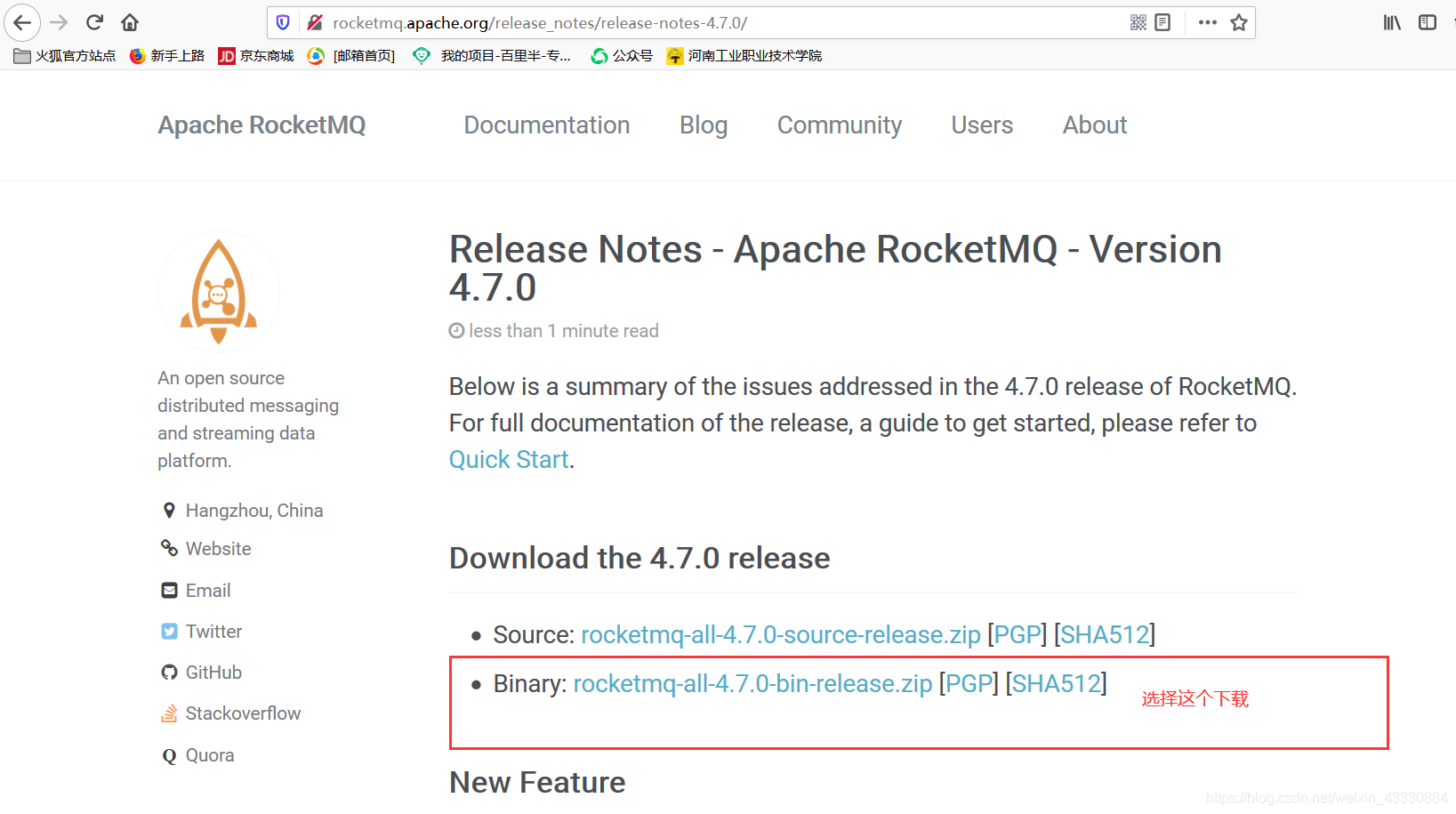Click the browser Forward arrow button
Viewport: 1456px width, 814px height.
(59, 22)
